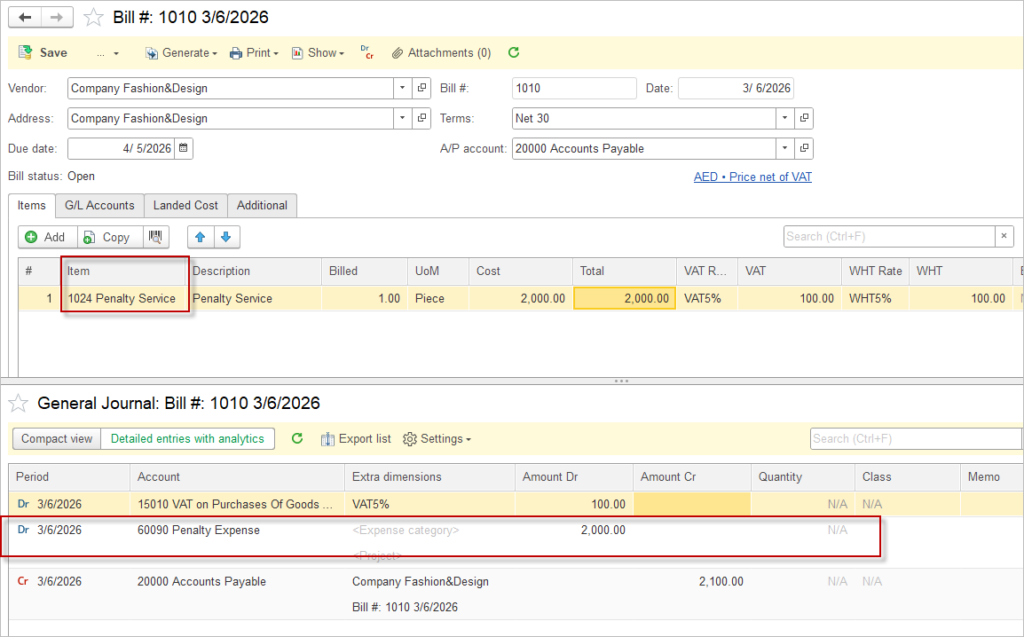The width and height of the screenshot is (1024, 637).
Task: Move item row down with blue down arrow
Action: (x=226, y=237)
